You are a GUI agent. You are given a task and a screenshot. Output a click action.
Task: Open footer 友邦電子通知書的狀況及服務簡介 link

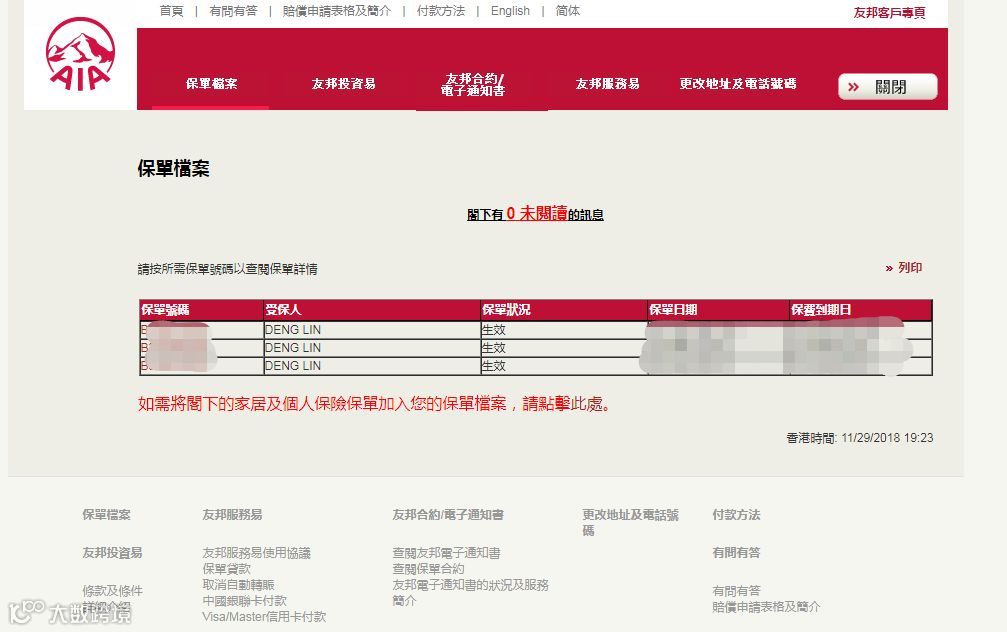(471, 593)
